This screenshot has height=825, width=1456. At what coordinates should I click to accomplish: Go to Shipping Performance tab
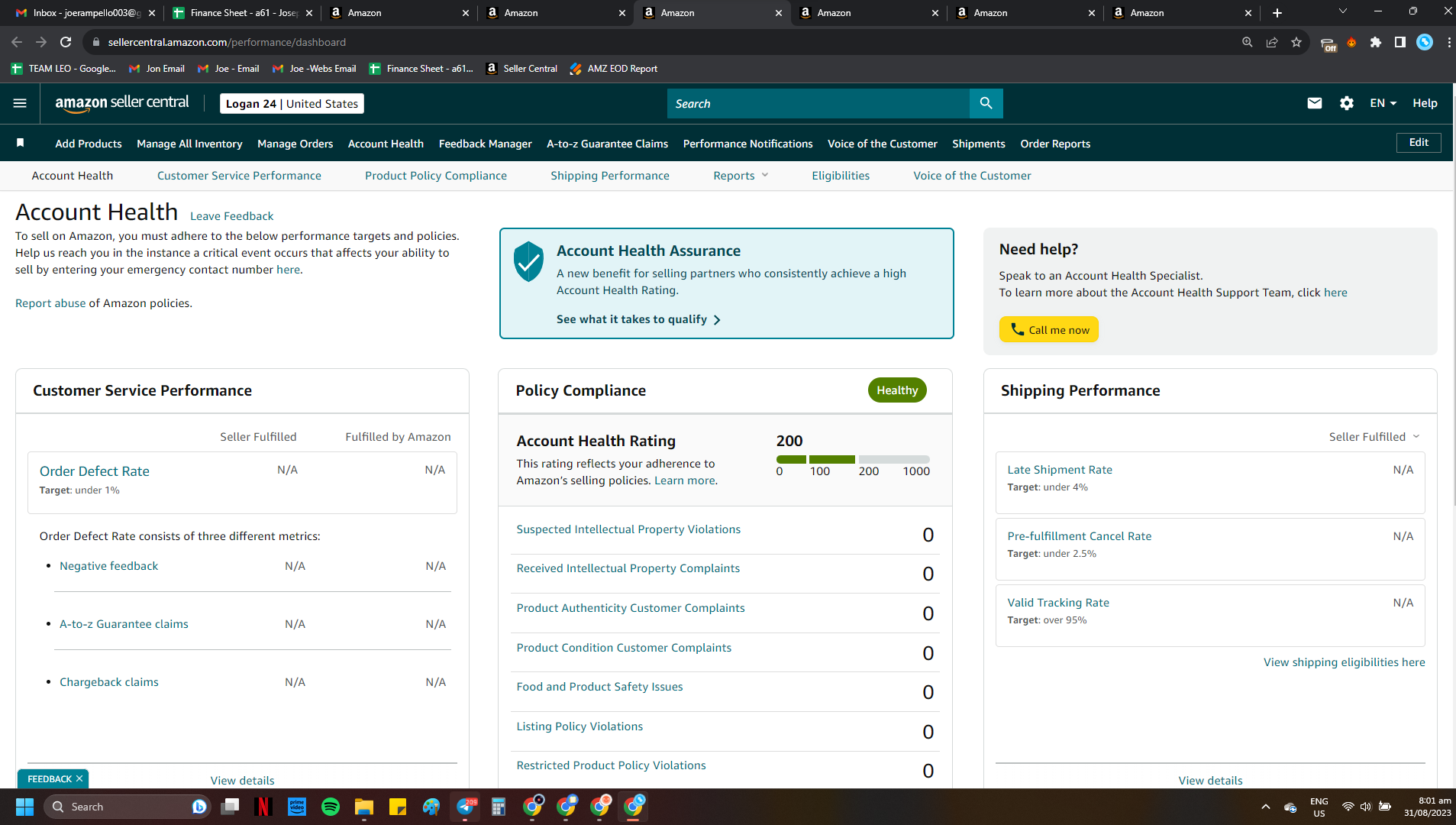[x=610, y=176]
